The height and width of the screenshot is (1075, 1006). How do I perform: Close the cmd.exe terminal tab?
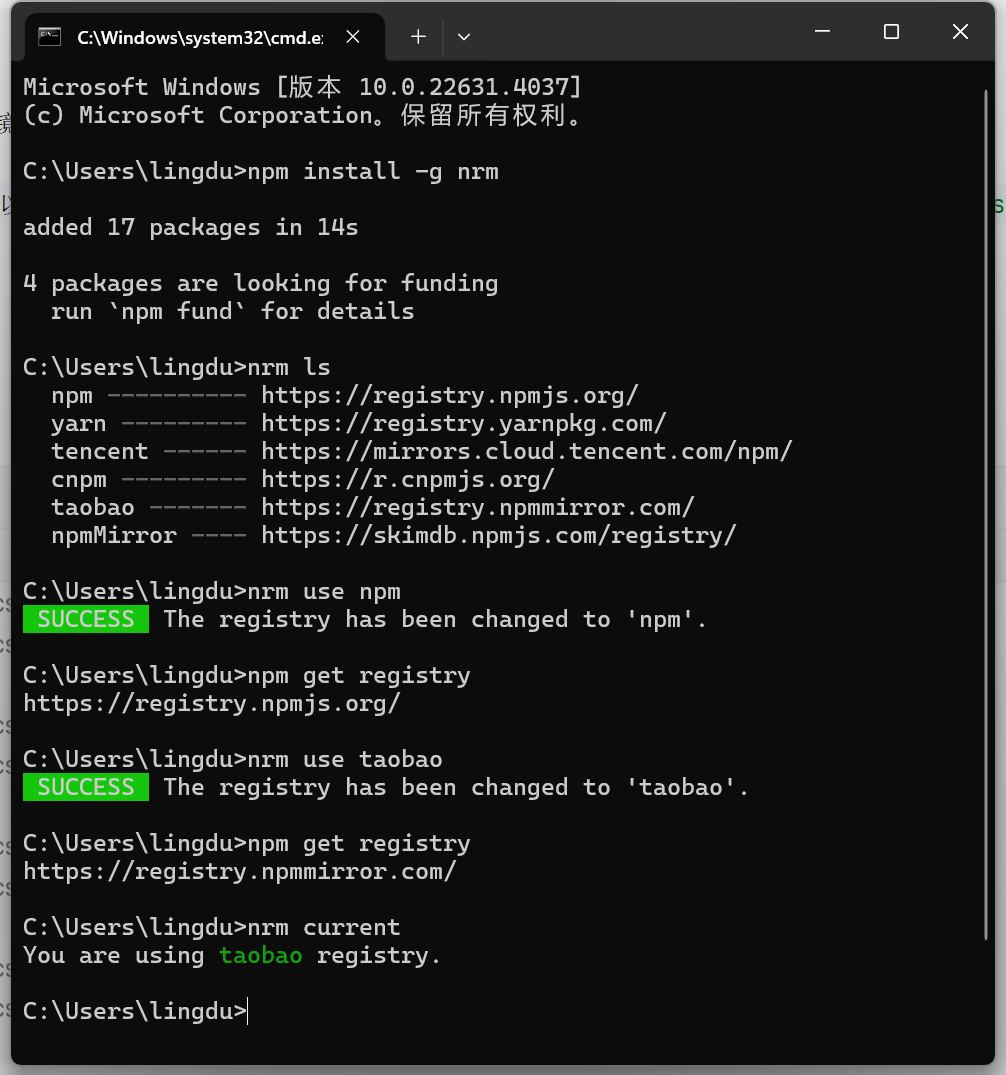(353, 37)
